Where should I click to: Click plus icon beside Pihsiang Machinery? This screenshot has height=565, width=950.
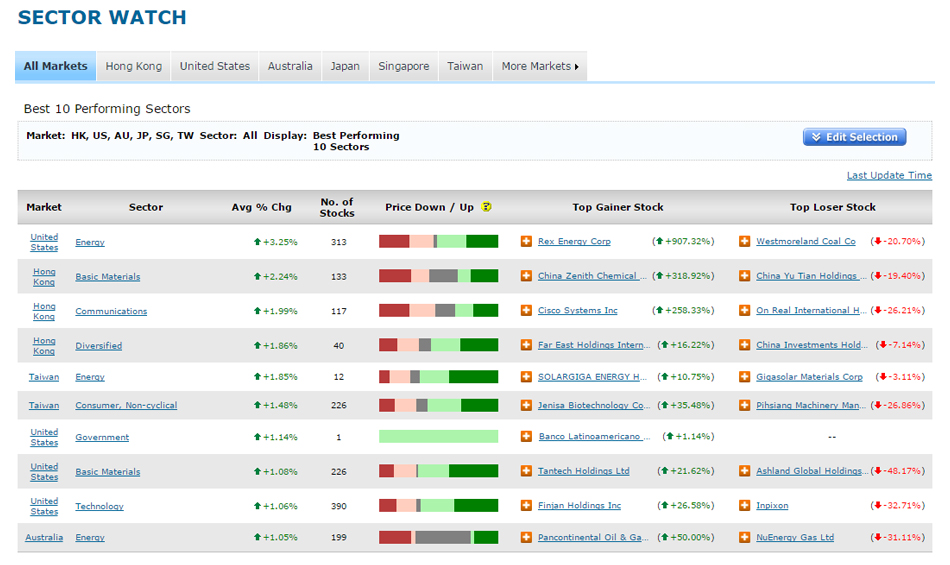[744, 405]
